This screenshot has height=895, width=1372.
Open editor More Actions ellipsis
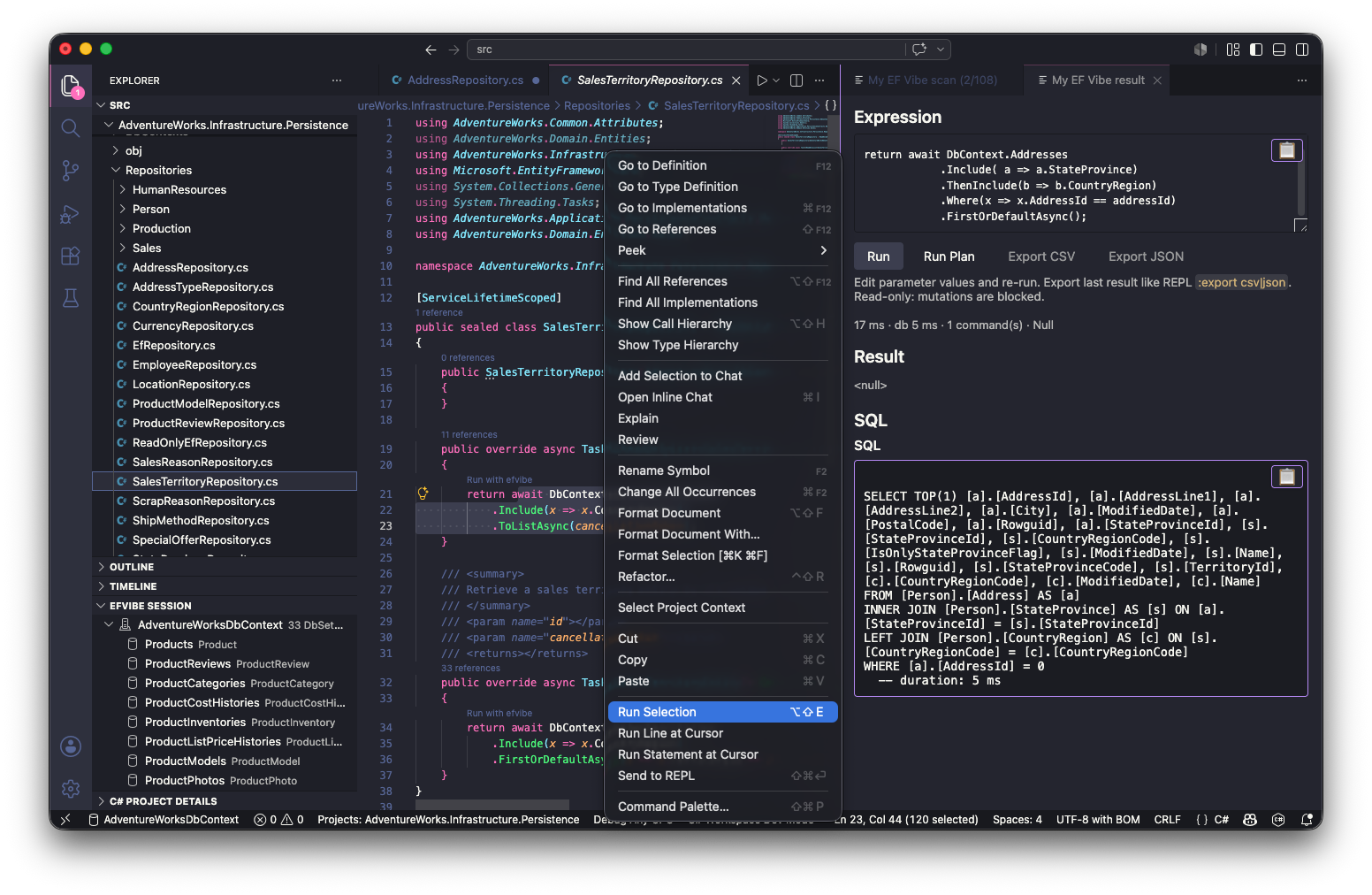pyautogui.click(x=819, y=80)
